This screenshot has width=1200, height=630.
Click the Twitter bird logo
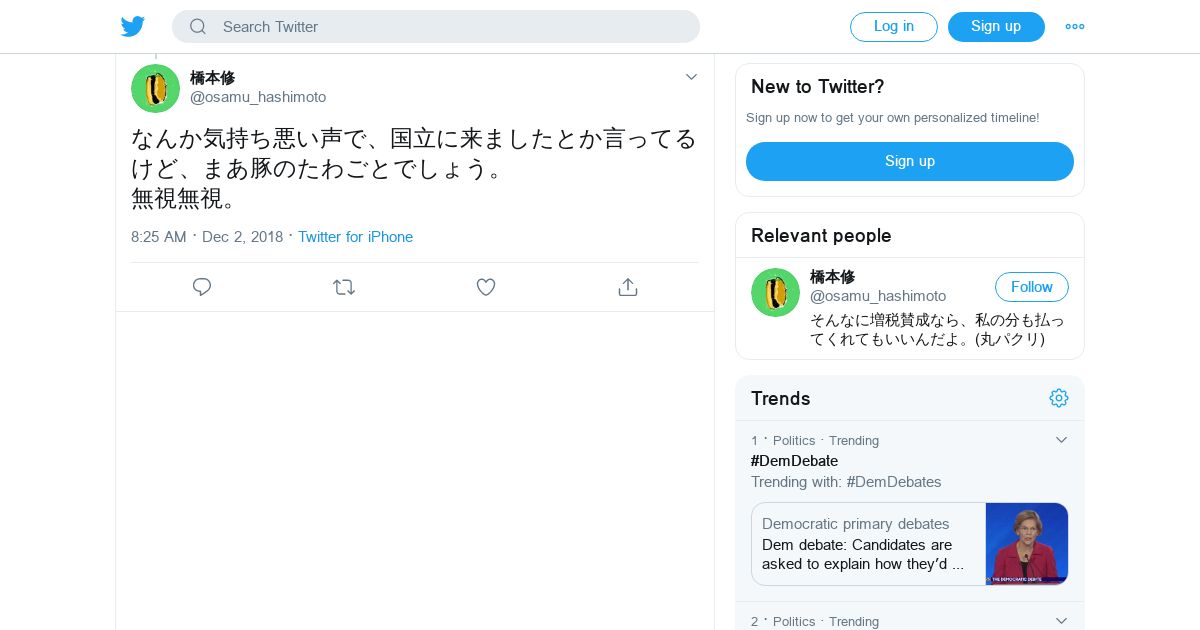click(133, 27)
